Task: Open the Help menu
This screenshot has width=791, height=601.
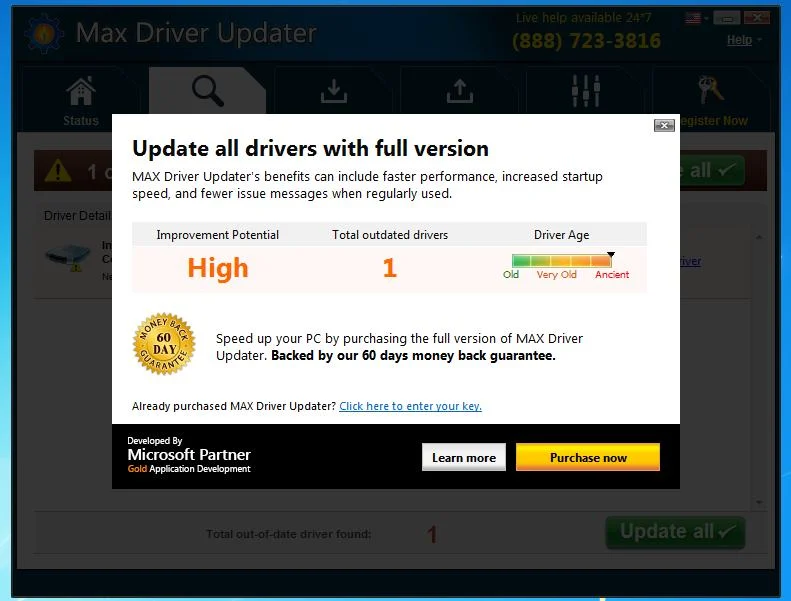Action: [743, 40]
